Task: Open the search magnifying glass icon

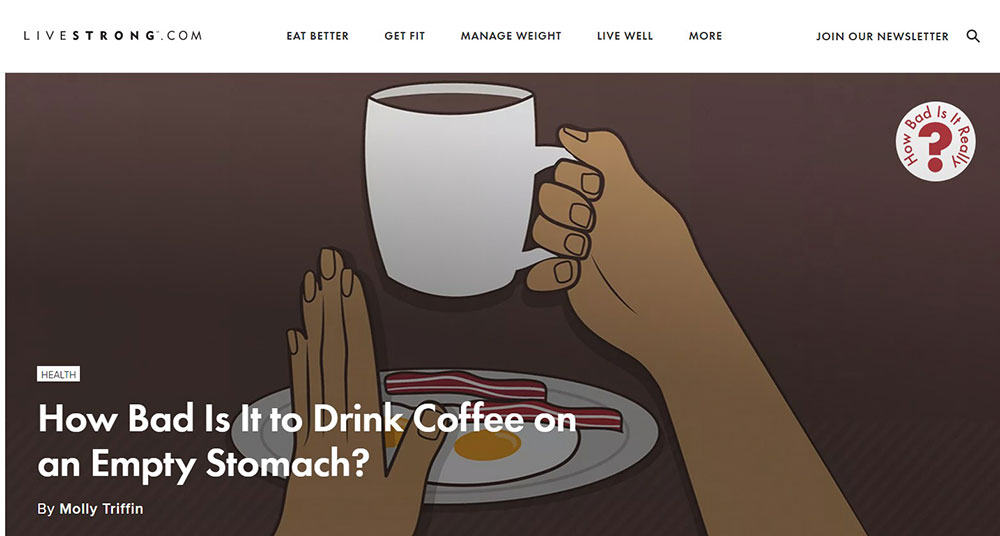Action: pyautogui.click(x=973, y=36)
